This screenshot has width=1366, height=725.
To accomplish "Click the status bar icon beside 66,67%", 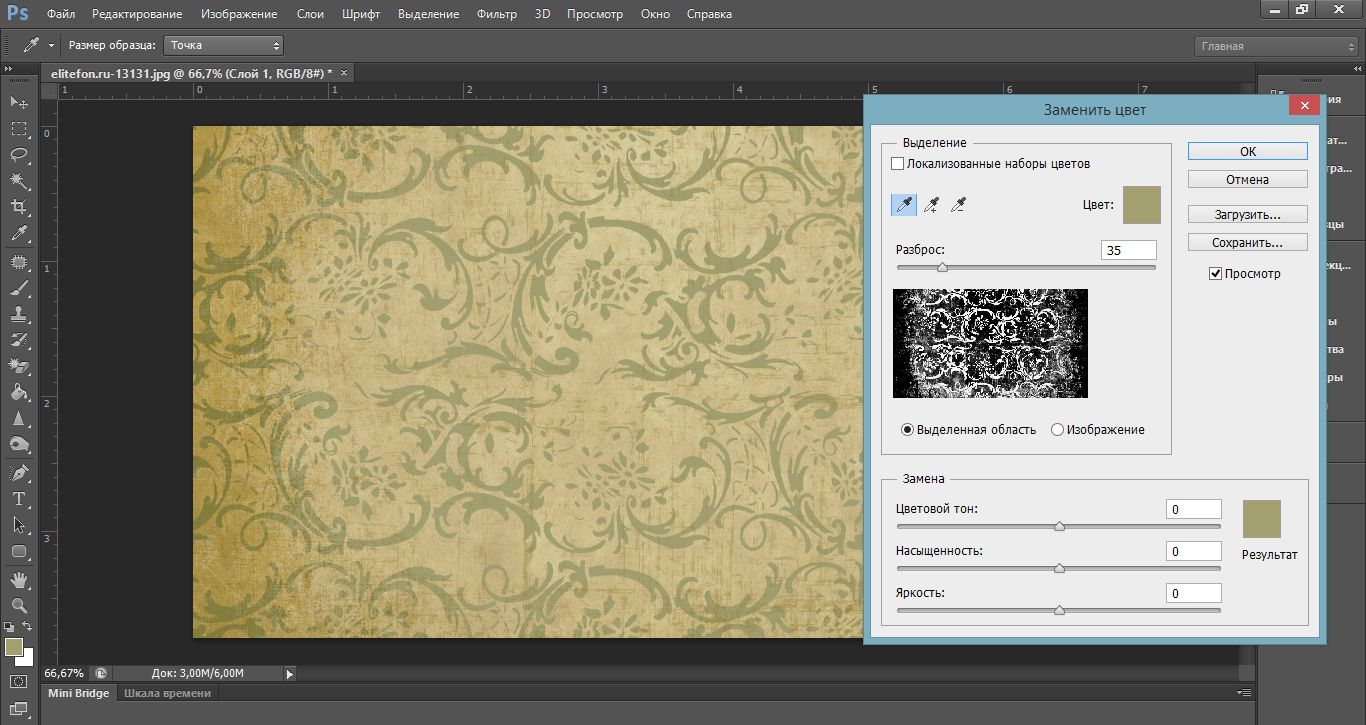I will pos(101,673).
